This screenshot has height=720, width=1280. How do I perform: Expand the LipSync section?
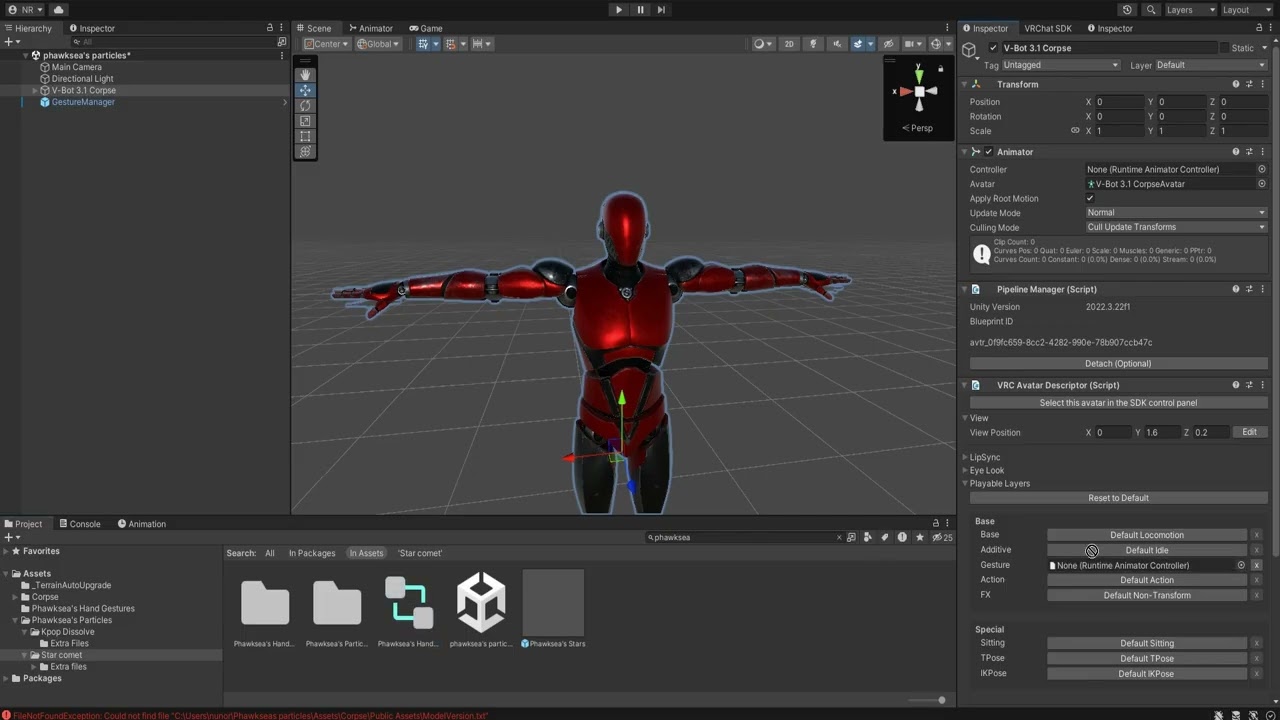coord(985,457)
